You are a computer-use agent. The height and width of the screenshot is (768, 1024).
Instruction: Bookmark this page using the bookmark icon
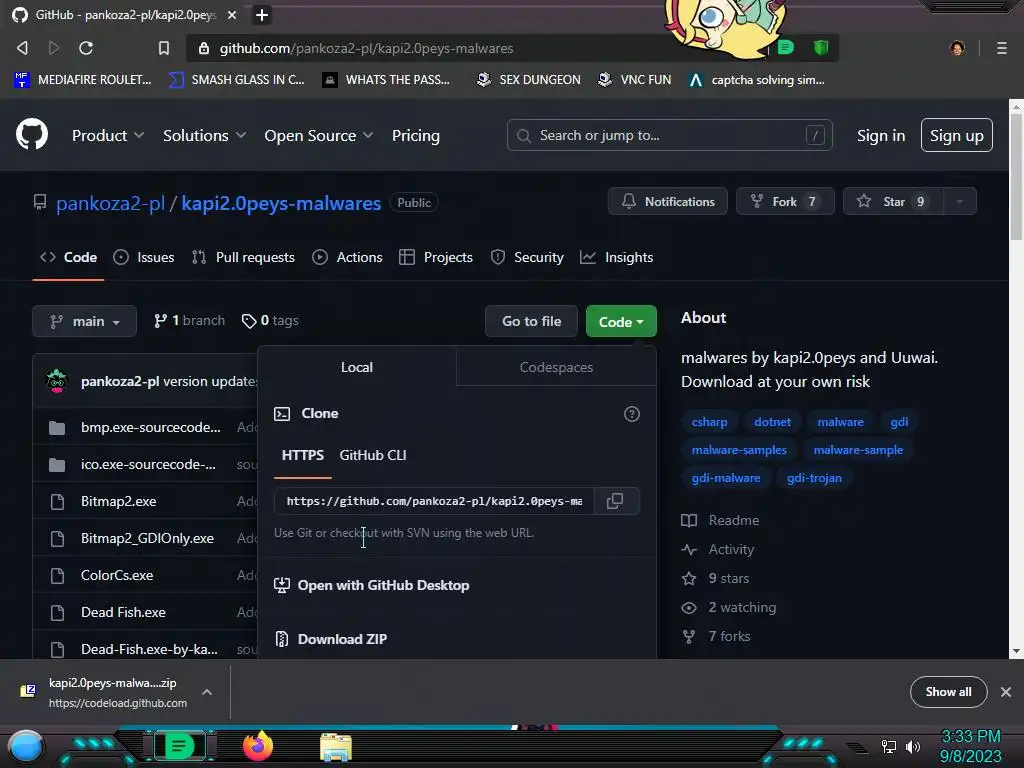(x=164, y=48)
